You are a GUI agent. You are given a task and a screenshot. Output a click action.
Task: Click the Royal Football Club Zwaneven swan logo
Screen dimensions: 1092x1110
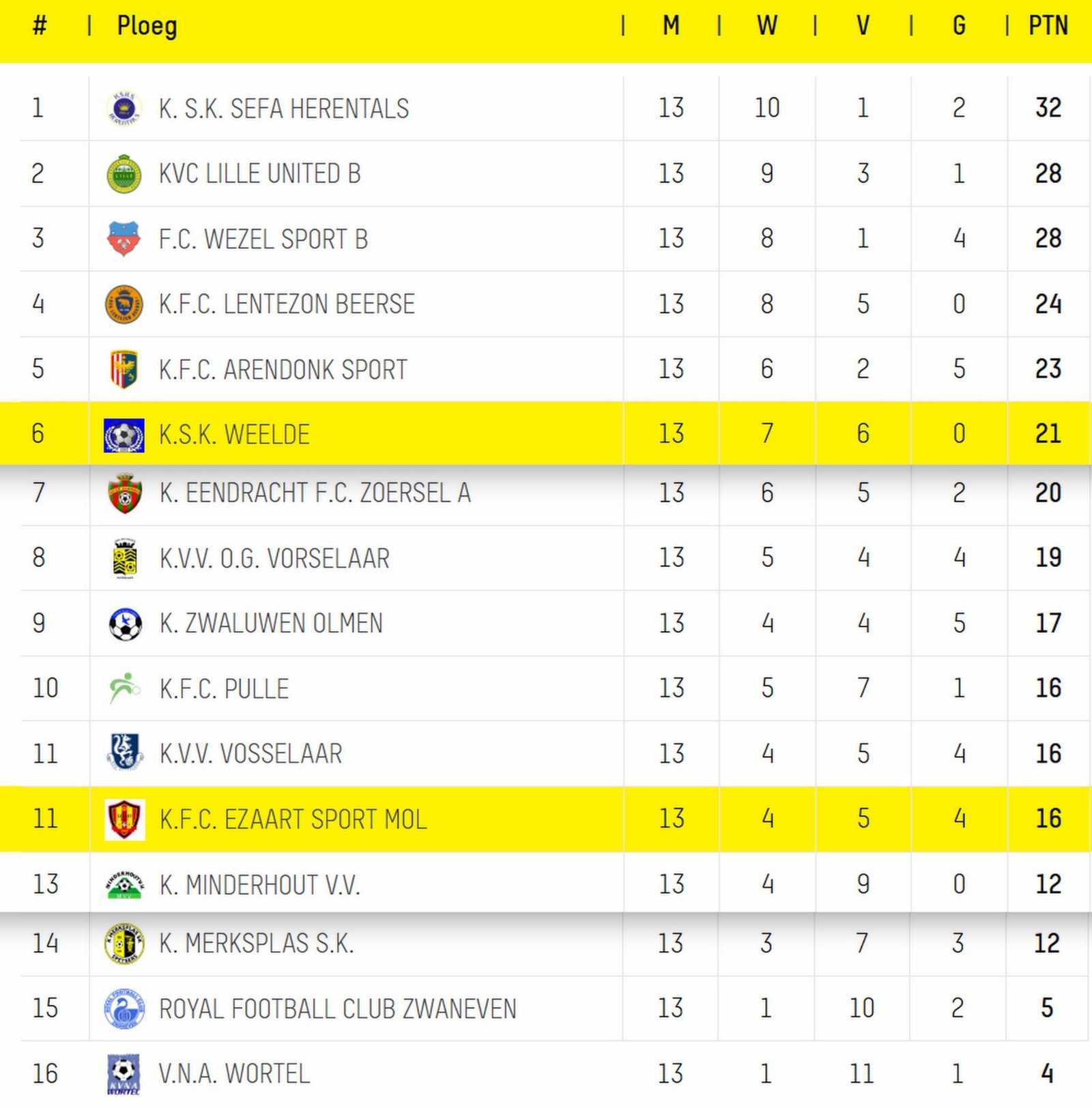(124, 1009)
